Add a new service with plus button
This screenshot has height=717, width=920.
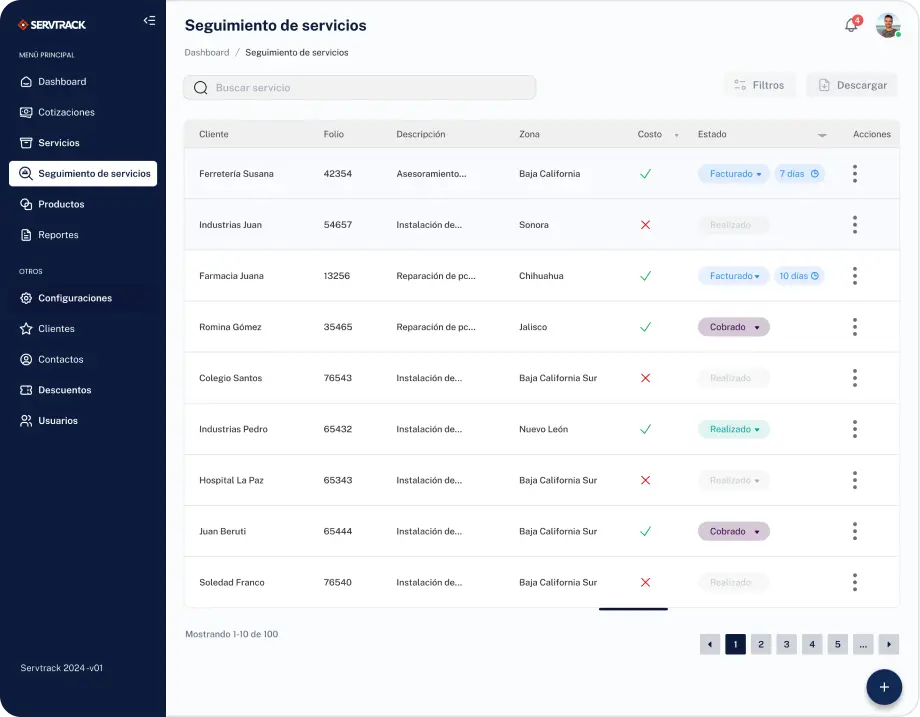coord(884,687)
